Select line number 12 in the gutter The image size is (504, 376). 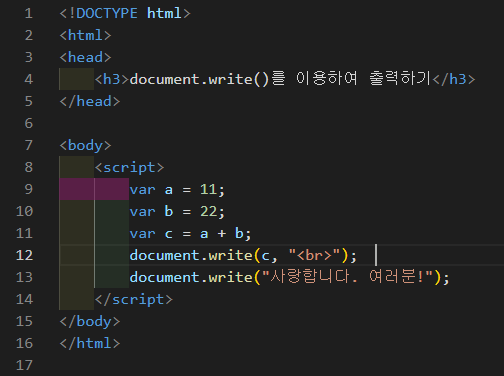click(x=24, y=255)
